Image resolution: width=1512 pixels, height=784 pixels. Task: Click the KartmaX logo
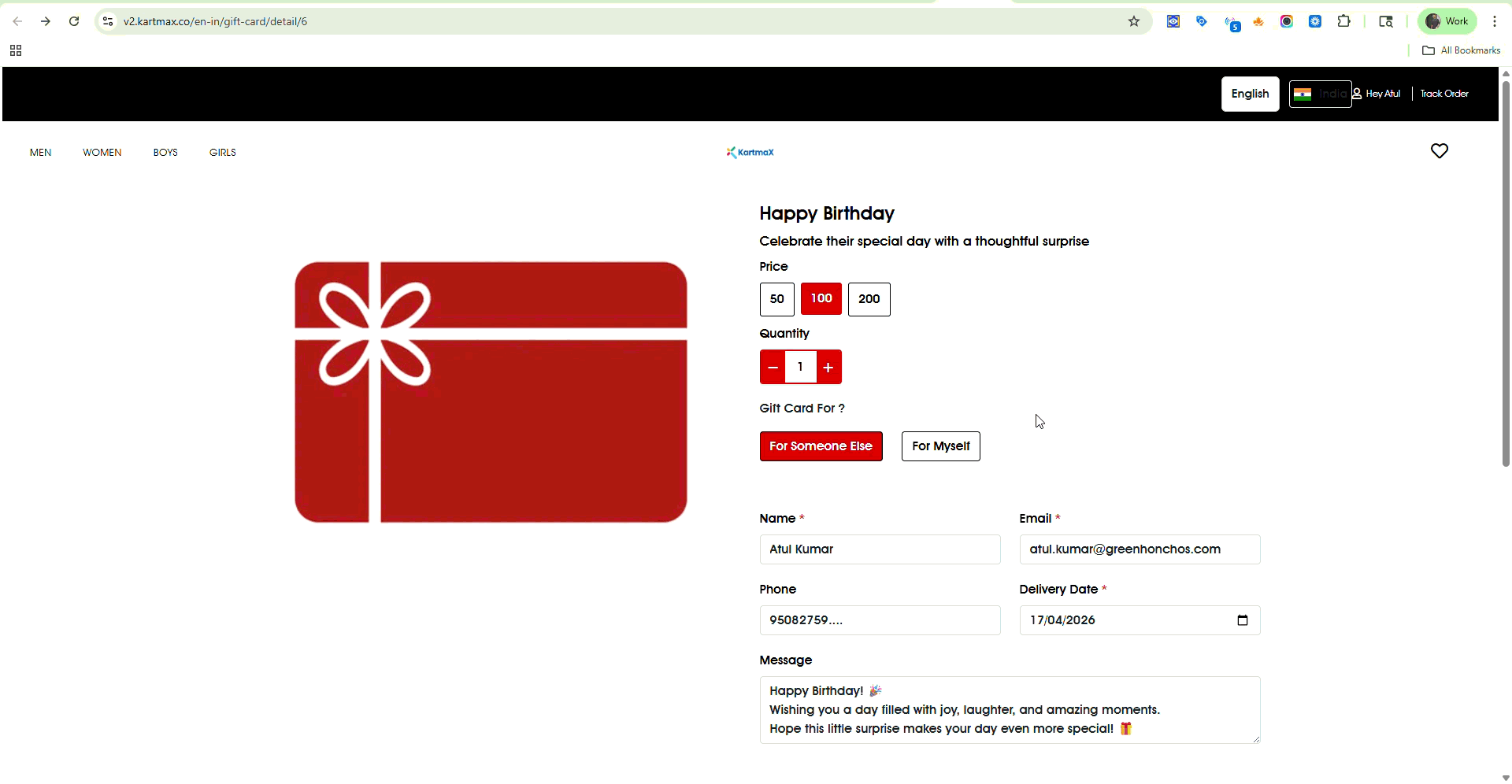[750, 152]
